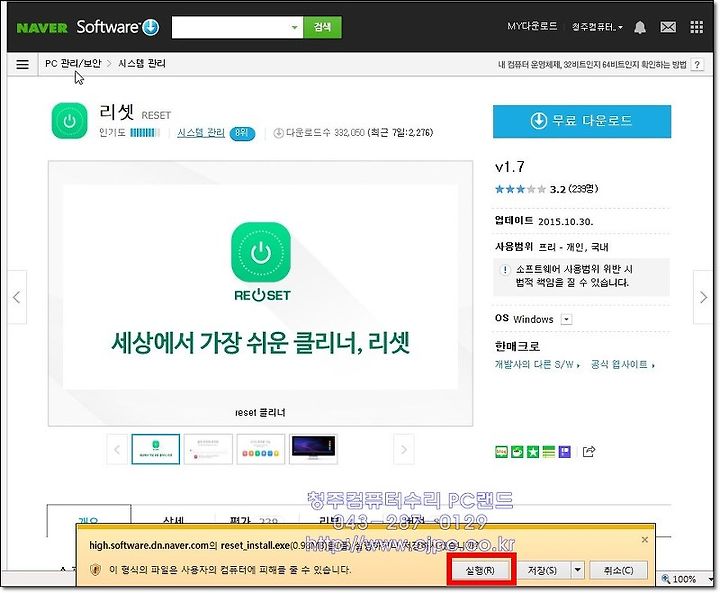Add to Naver bookmark star icon
The height and width of the screenshot is (593, 720).
pyautogui.click(x=533, y=452)
